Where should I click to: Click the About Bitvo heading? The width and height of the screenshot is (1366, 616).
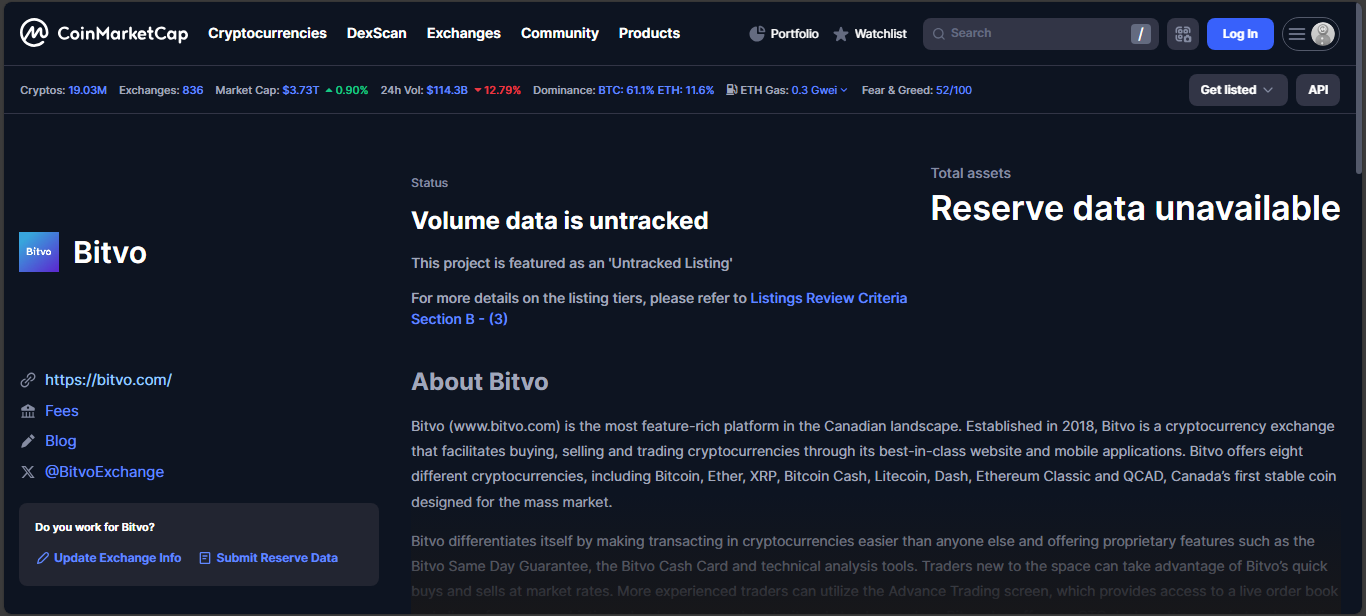click(480, 381)
